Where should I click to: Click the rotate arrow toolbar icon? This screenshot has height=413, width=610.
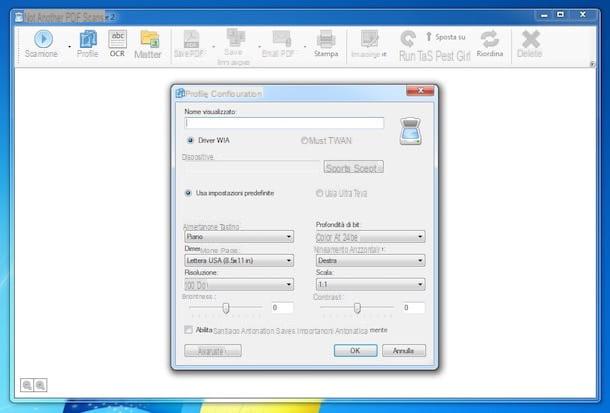pos(408,39)
